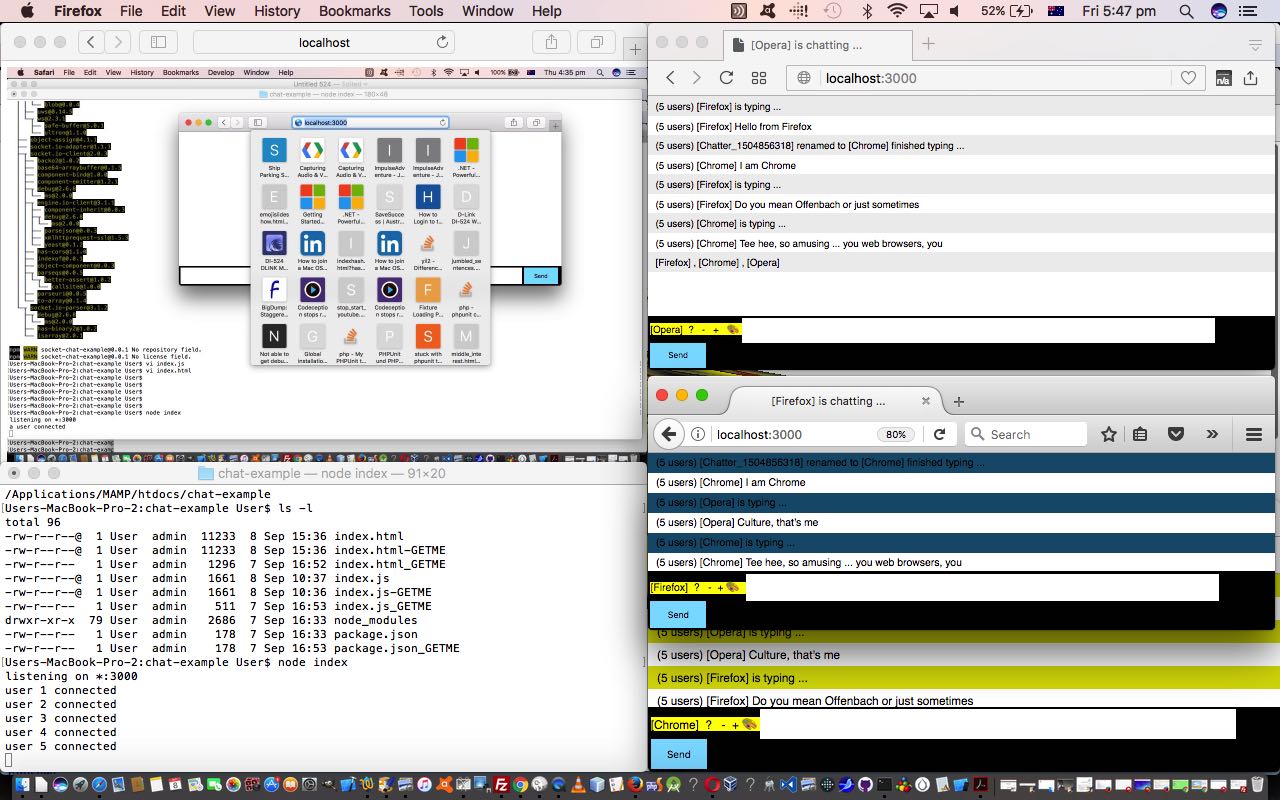This screenshot has height=800, width=1280.
Task: Reload the page with Opera's refresh icon
Action: (726, 77)
